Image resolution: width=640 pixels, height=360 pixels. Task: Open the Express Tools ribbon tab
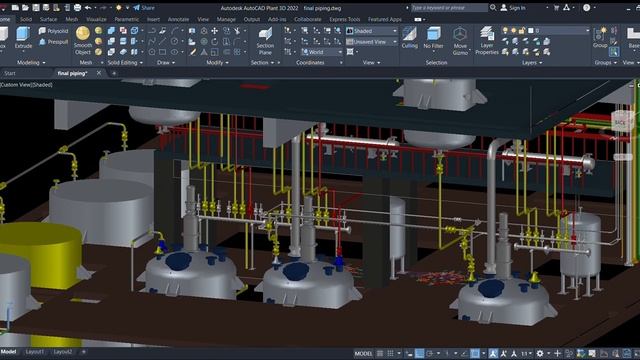point(344,19)
